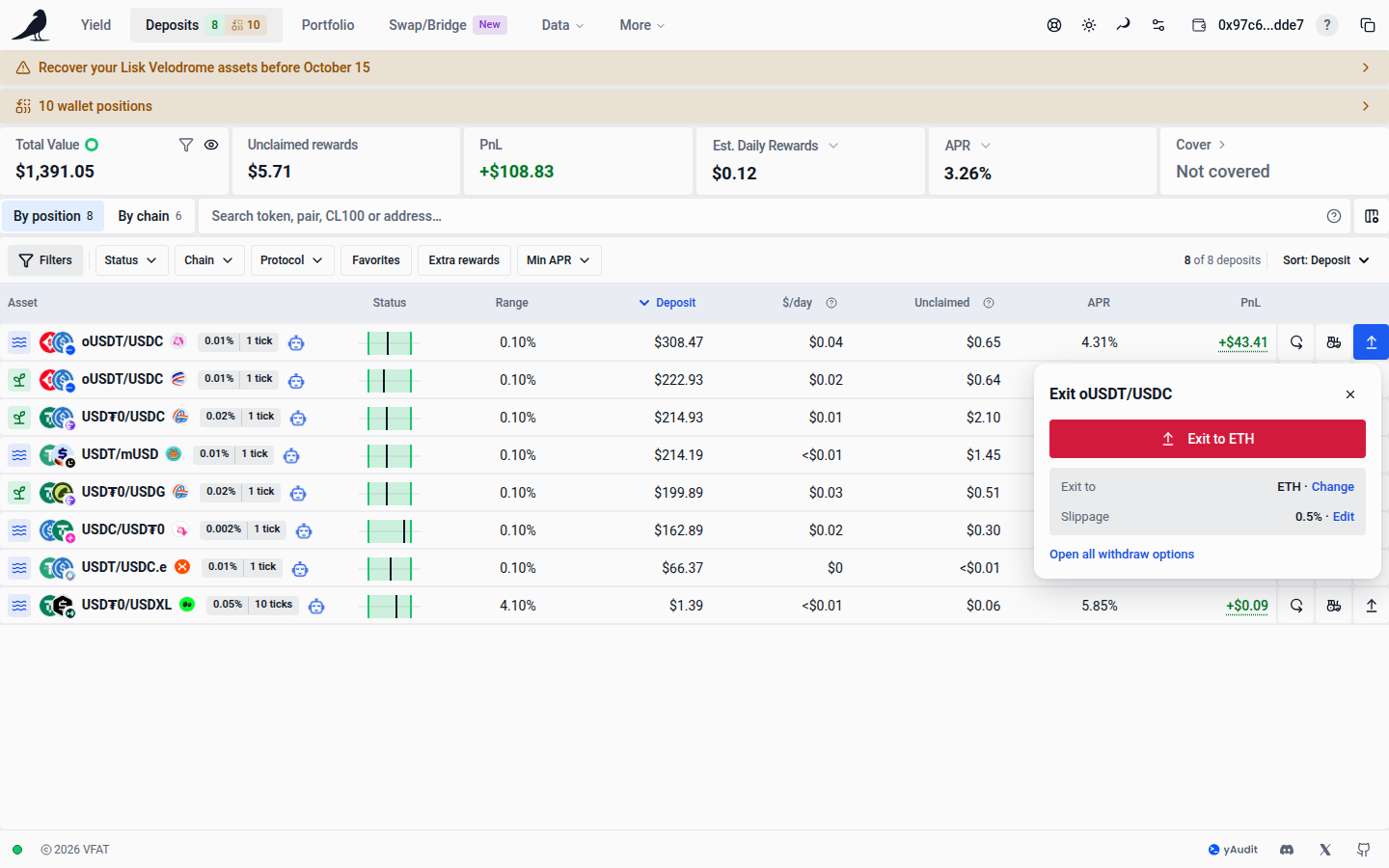
Task: Click the tractor icon on first oUSDT/USDC row
Action: point(1334,342)
